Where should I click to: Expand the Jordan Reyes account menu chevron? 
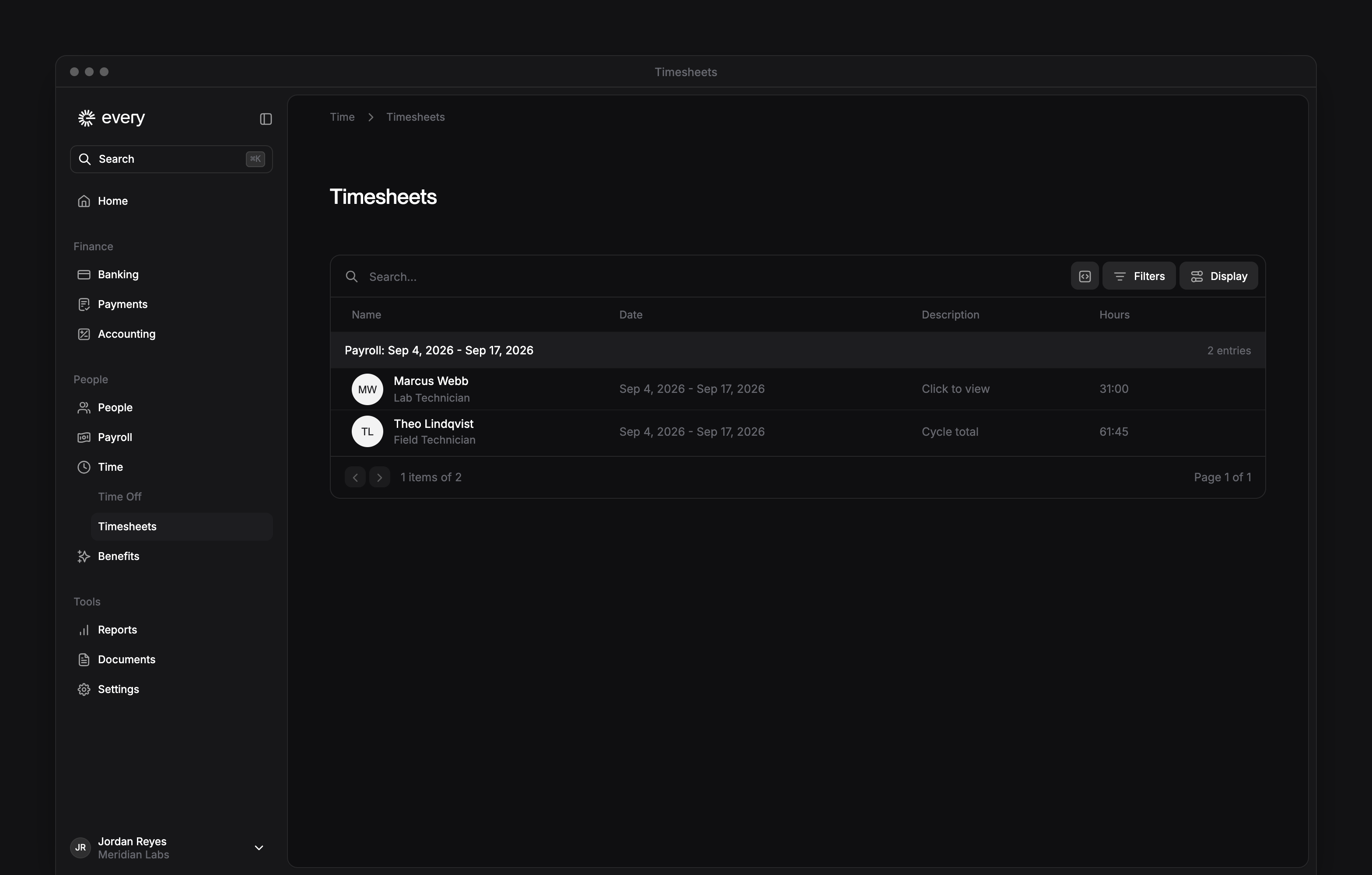[259, 848]
